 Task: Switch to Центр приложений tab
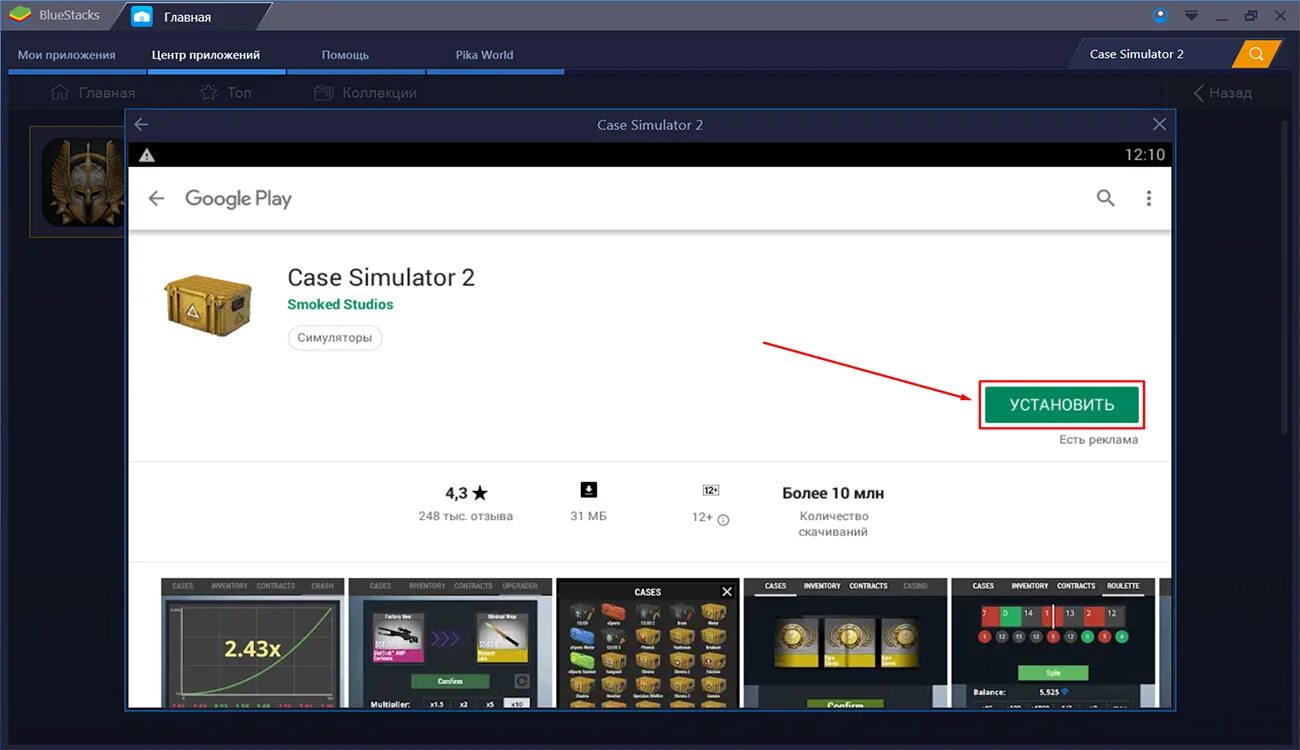(x=206, y=55)
